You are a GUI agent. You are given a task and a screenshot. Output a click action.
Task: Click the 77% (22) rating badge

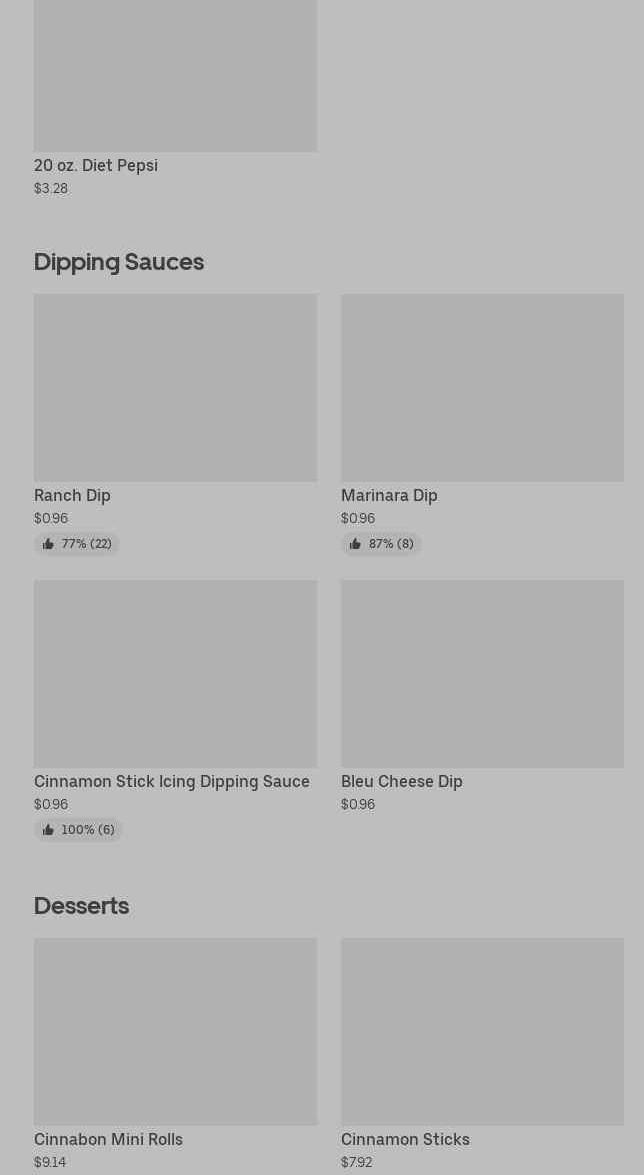tap(77, 544)
